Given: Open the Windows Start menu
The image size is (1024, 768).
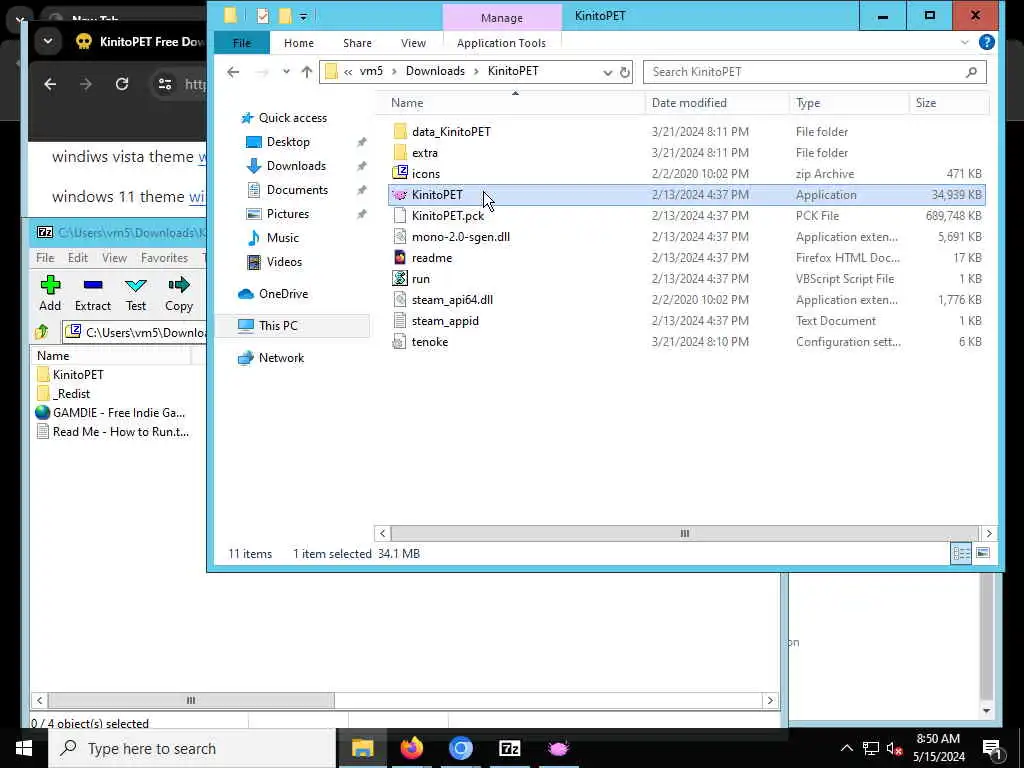Looking at the screenshot, I should pos(24,748).
